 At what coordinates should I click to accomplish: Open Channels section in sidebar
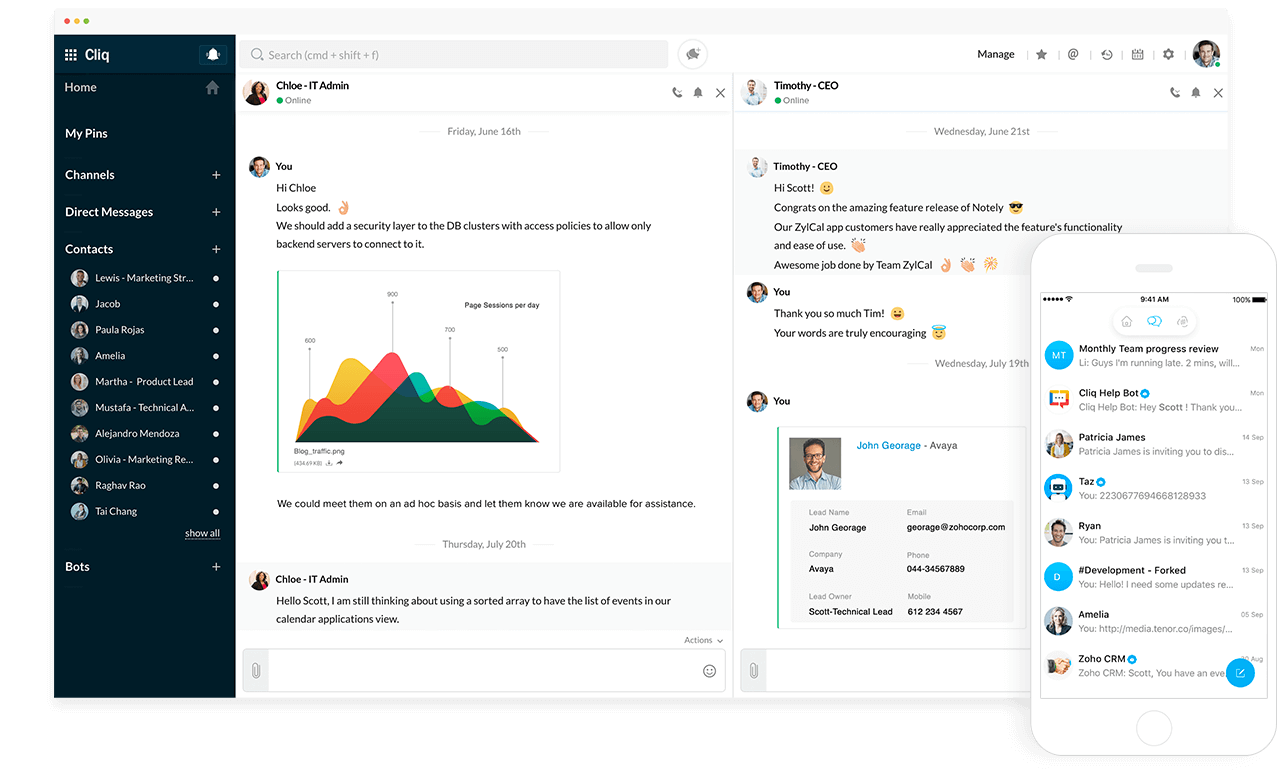tap(90, 175)
